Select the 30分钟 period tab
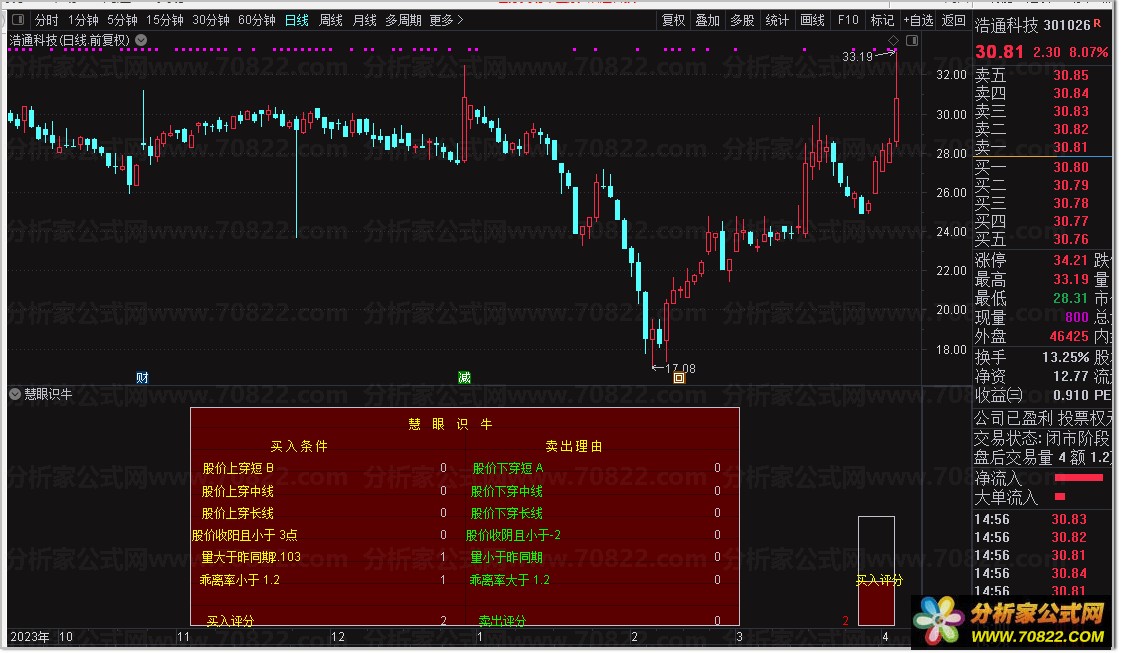The image size is (1121, 653). pyautogui.click(x=211, y=20)
